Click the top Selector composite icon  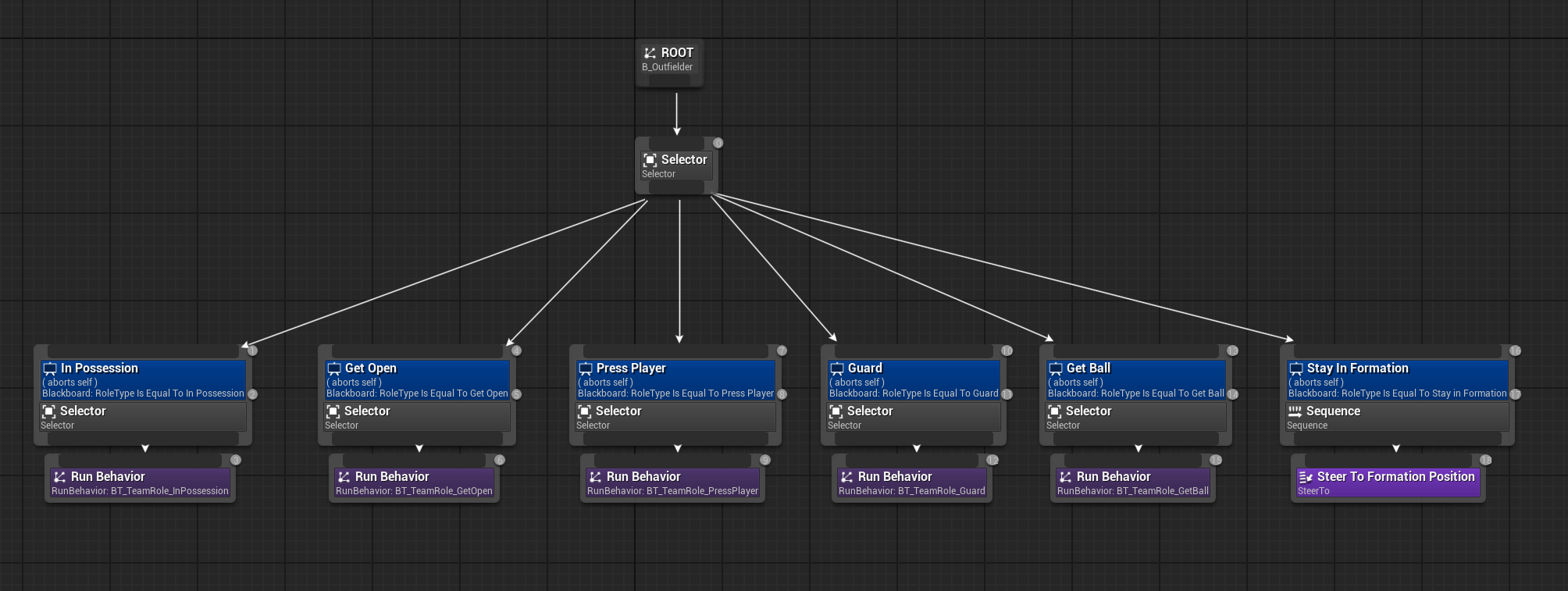point(650,160)
